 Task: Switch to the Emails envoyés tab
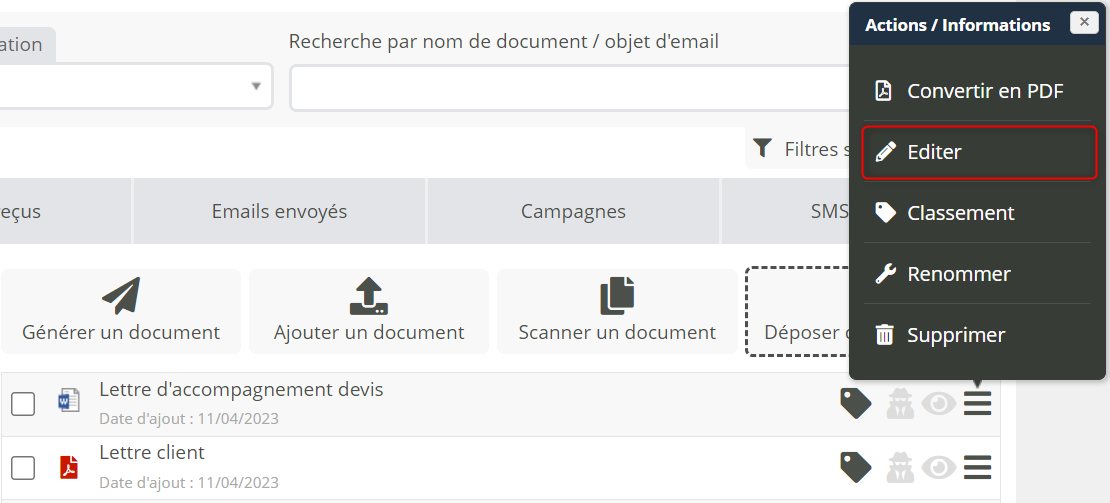click(x=279, y=211)
